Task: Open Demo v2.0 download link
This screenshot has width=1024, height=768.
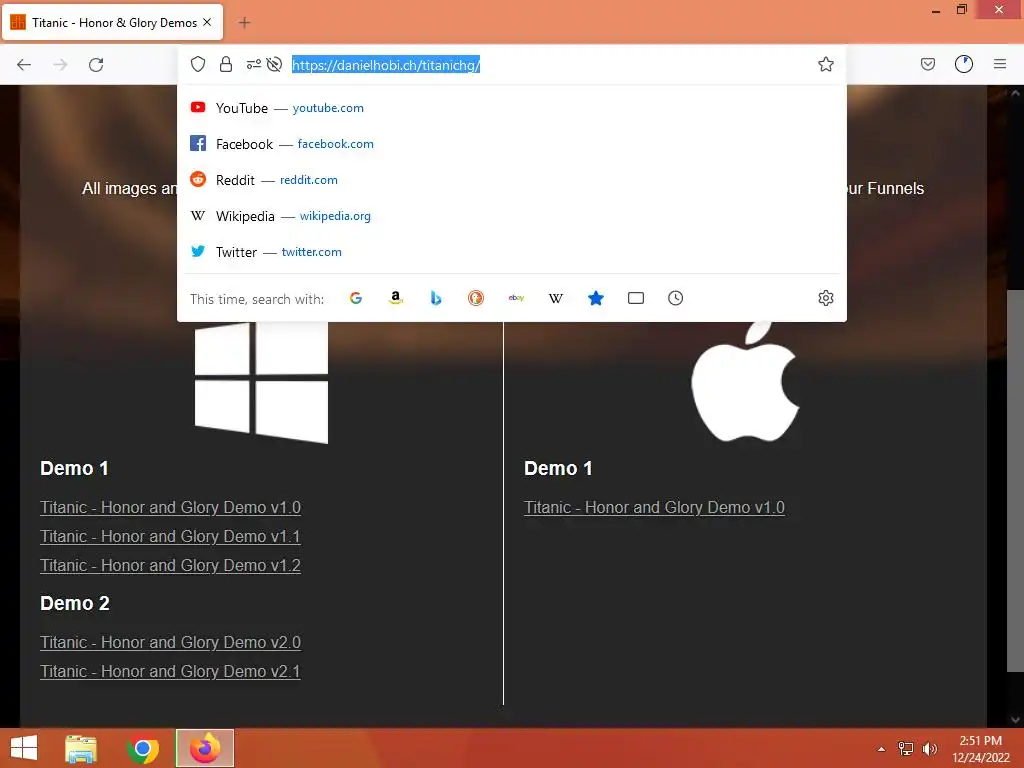Action: (x=170, y=643)
